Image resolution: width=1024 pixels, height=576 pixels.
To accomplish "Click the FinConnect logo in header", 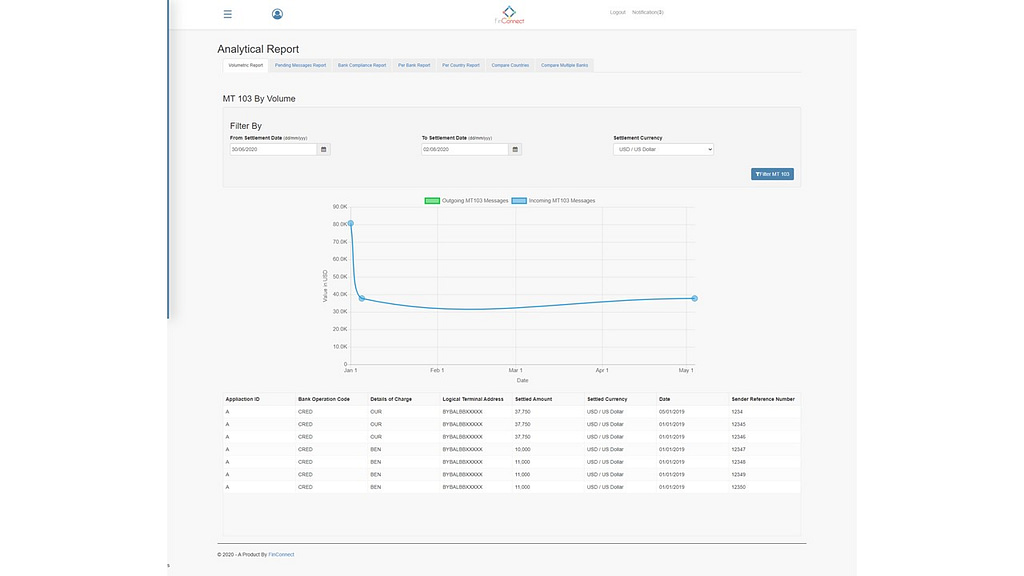I will (510, 15).
